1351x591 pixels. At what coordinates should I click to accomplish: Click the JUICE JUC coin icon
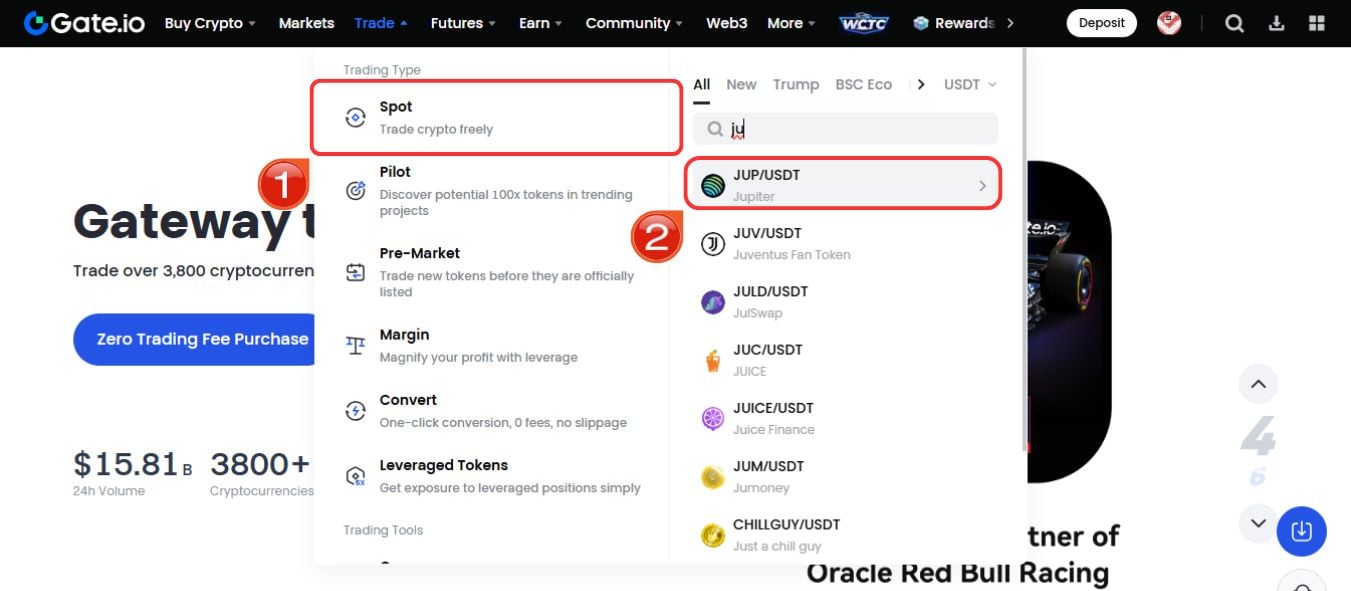pos(713,360)
